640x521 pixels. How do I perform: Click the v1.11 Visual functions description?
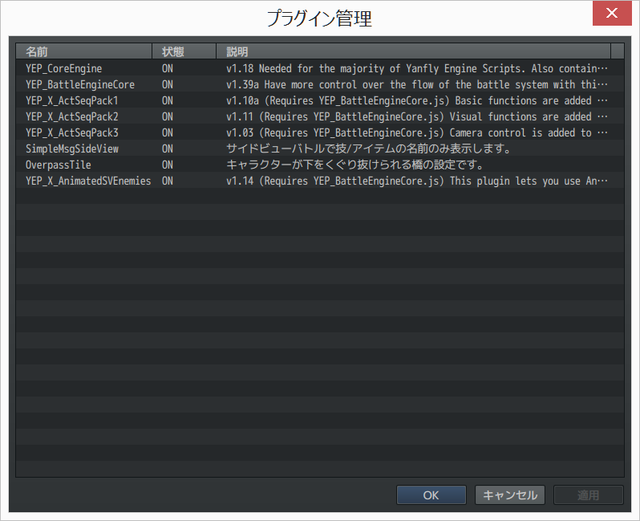tap(417, 116)
